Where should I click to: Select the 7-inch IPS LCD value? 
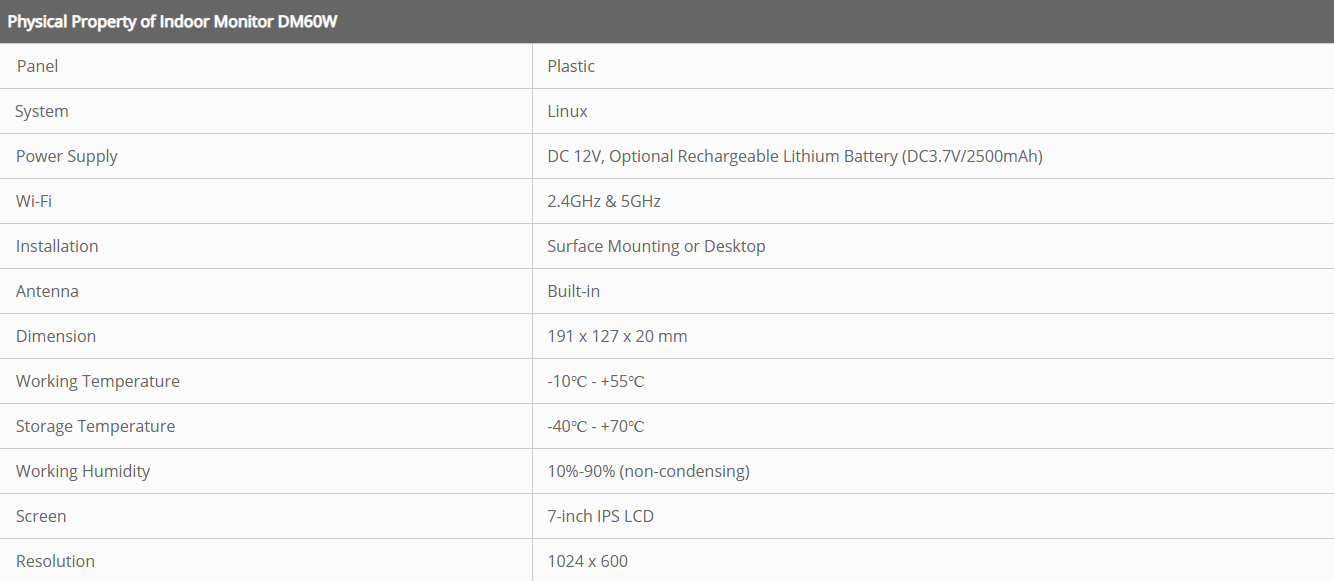point(600,516)
